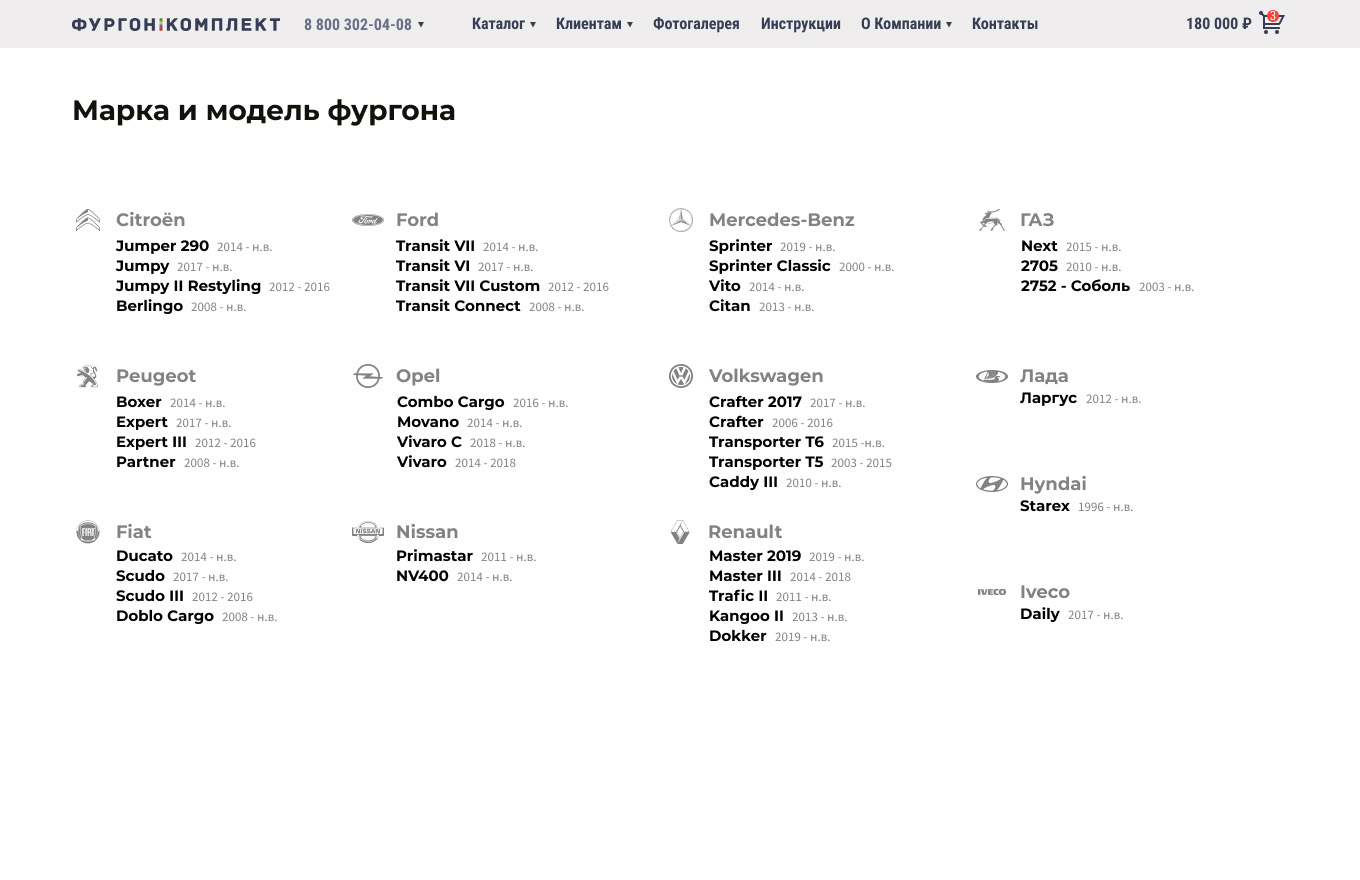The height and width of the screenshot is (880, 1360).
Task: Open the Инструкции page
Action: point(800,24)
